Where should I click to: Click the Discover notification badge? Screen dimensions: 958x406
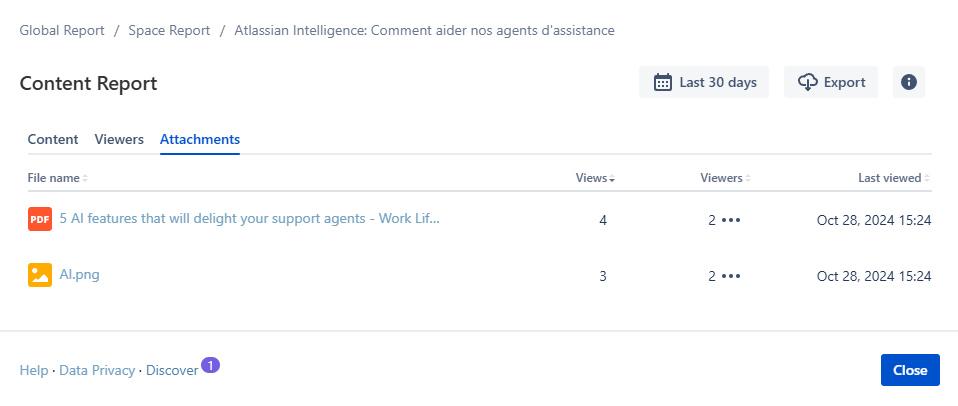tap(210, 365)
